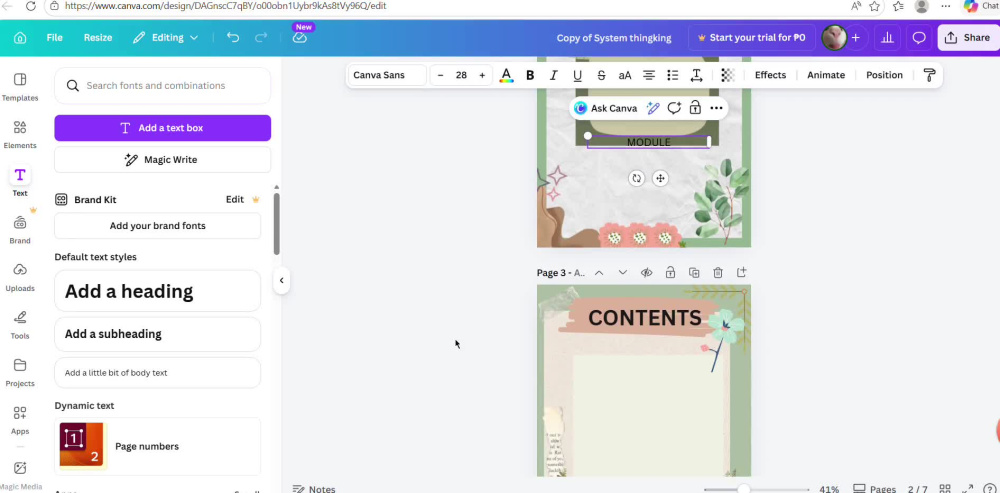Screen dimensions: 1000x493
Task: Click move handle below MODULE text
Action: click(660, 179)
